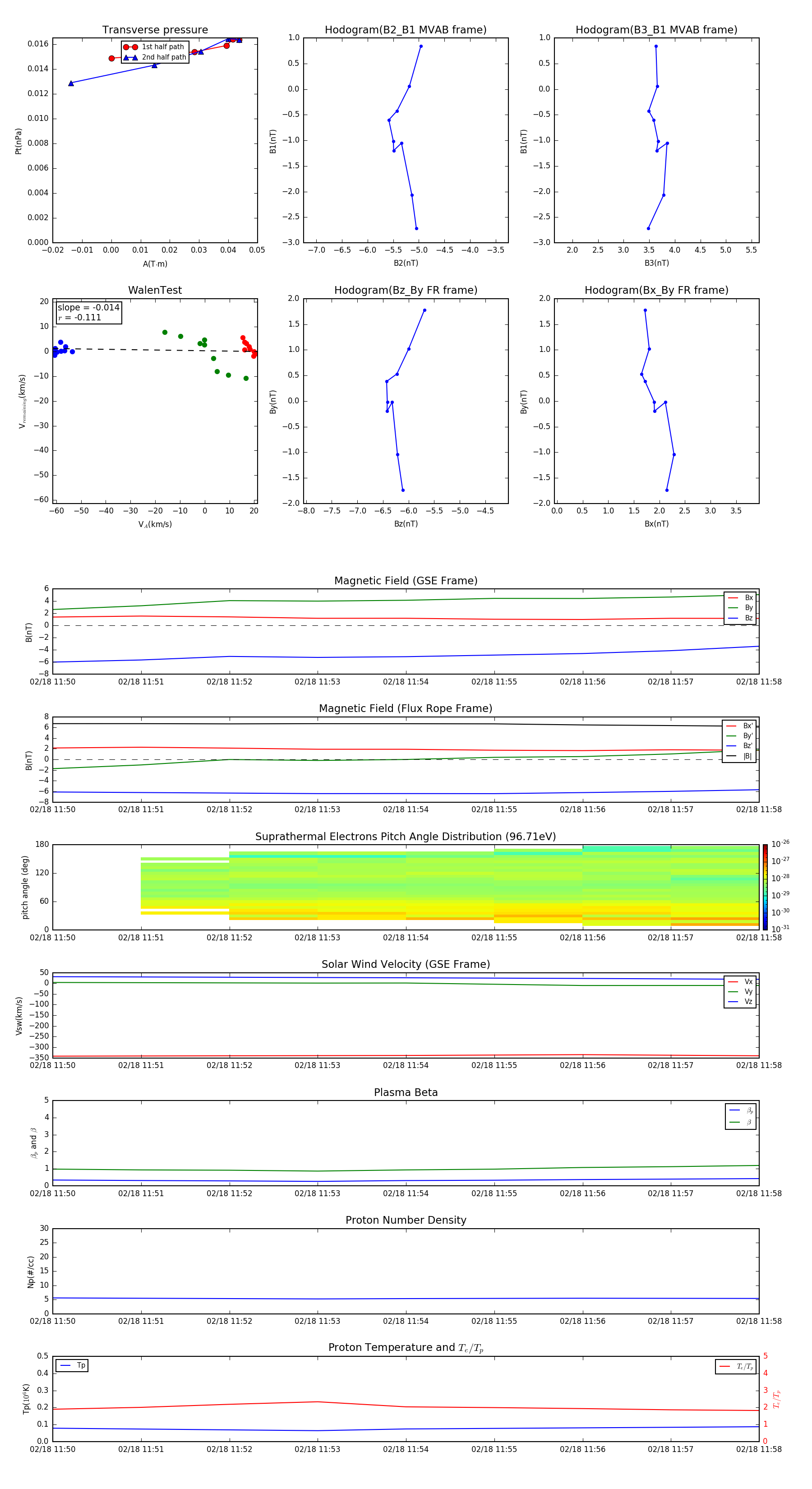Click 'Vx' legend entry in velocity panel
Viewport: 812px width, 1489px height.
(740, 981)
